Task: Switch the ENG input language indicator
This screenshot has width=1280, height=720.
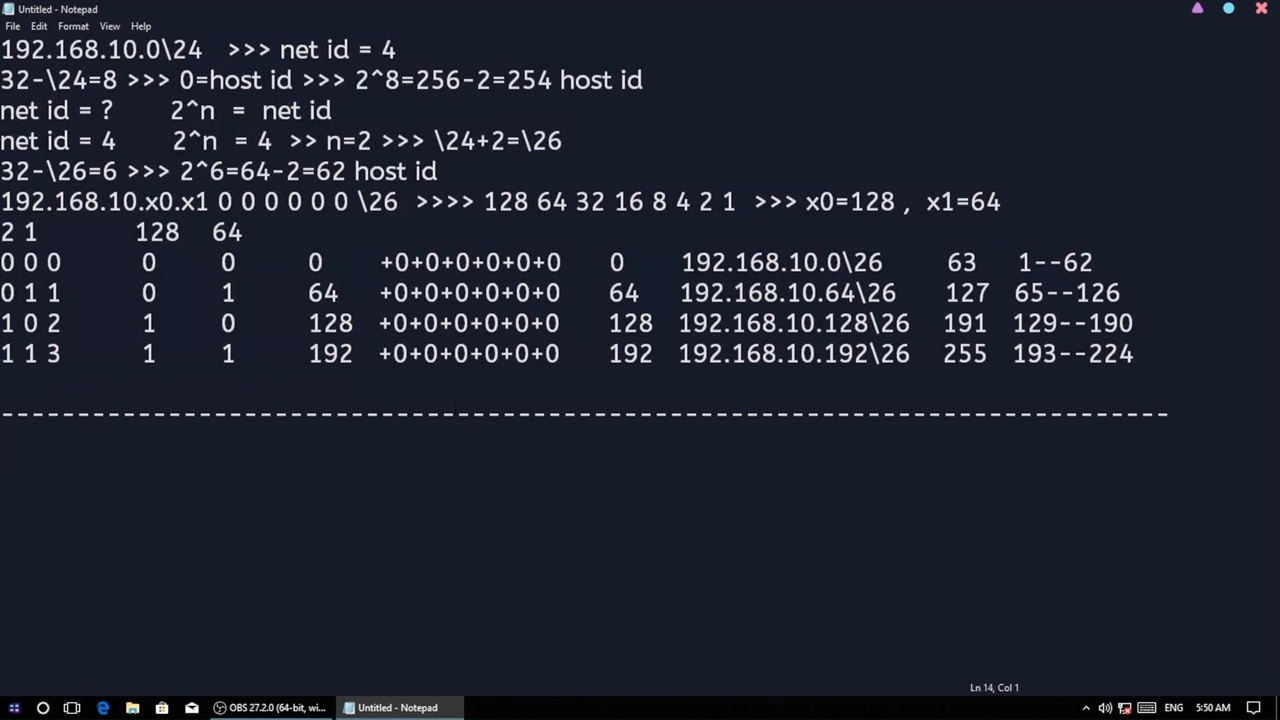Action: click(x=1173, y=708)
